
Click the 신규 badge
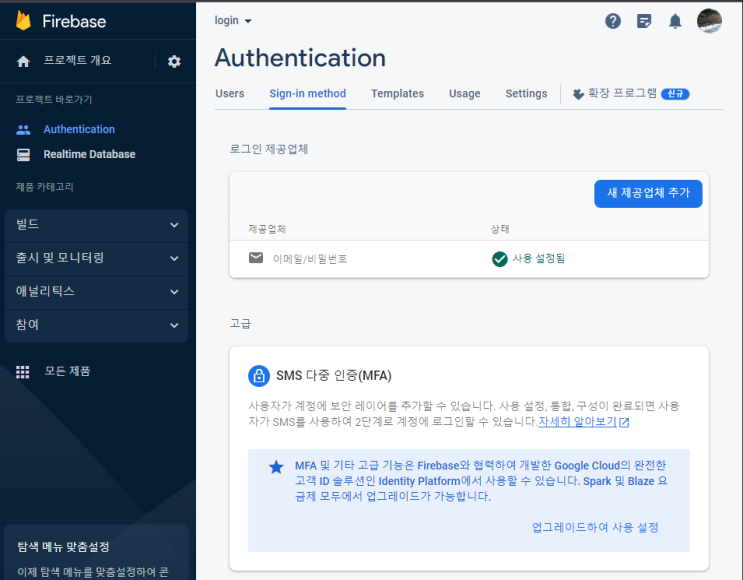[x=675, y=94]
